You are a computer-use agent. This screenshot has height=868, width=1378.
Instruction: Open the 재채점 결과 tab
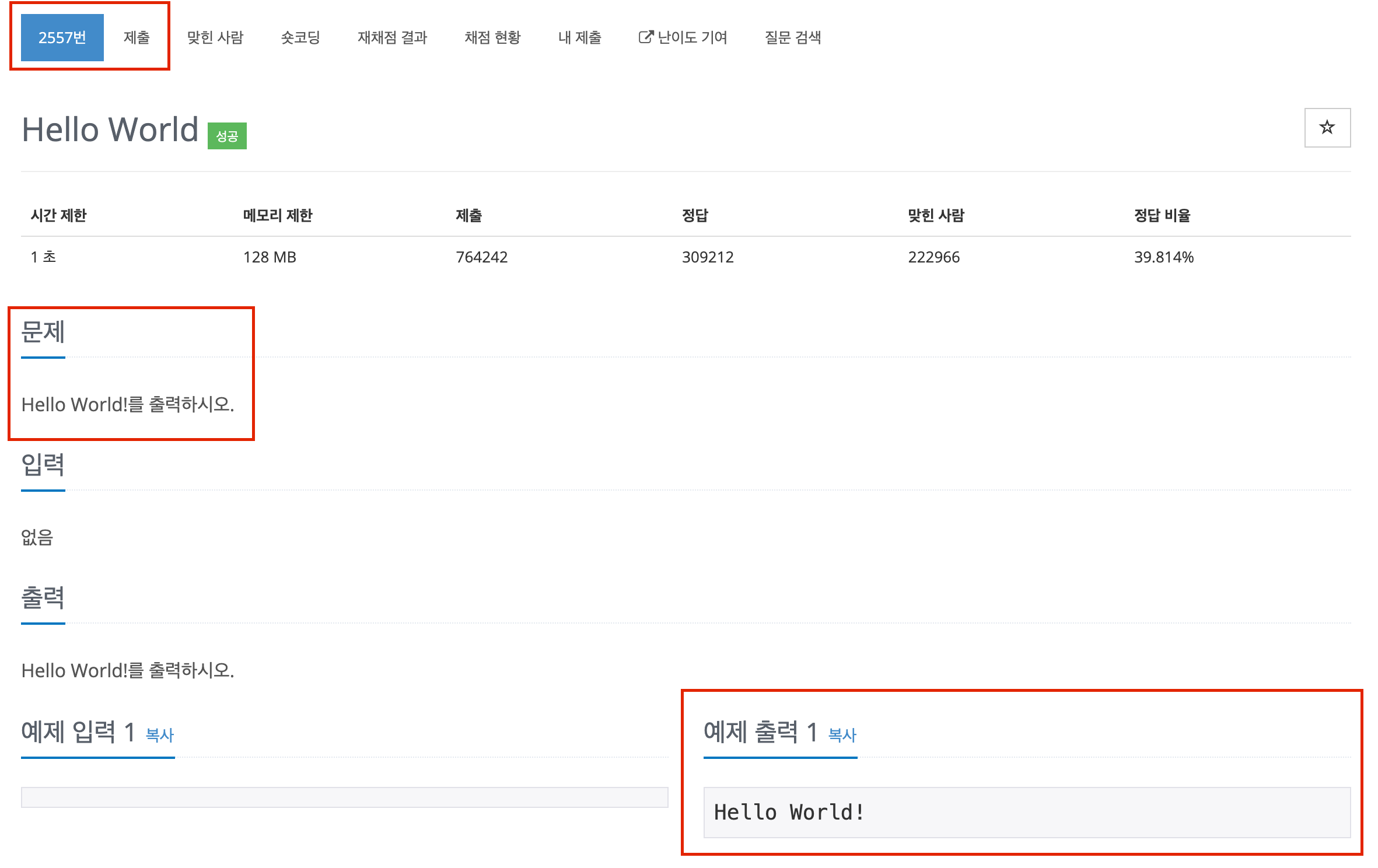click(x=392, y=37)
